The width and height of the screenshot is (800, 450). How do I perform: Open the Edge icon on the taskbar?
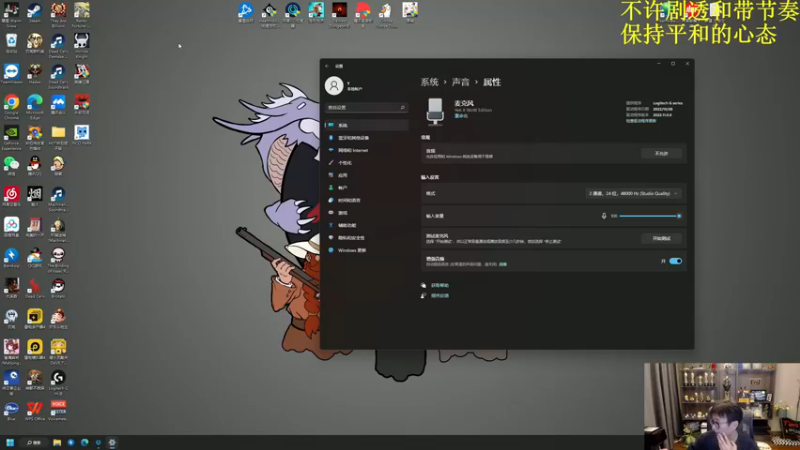click(x=85, y=442)
